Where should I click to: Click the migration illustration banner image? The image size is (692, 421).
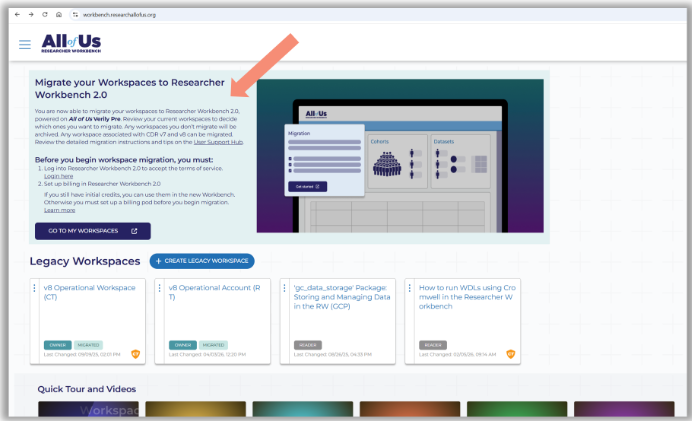(x=400, y=156)
